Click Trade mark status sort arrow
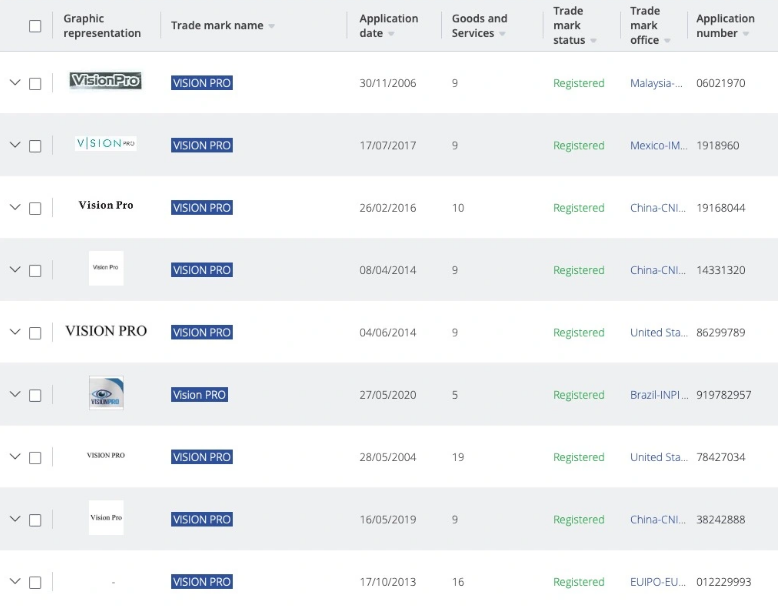 coord(593,41)
